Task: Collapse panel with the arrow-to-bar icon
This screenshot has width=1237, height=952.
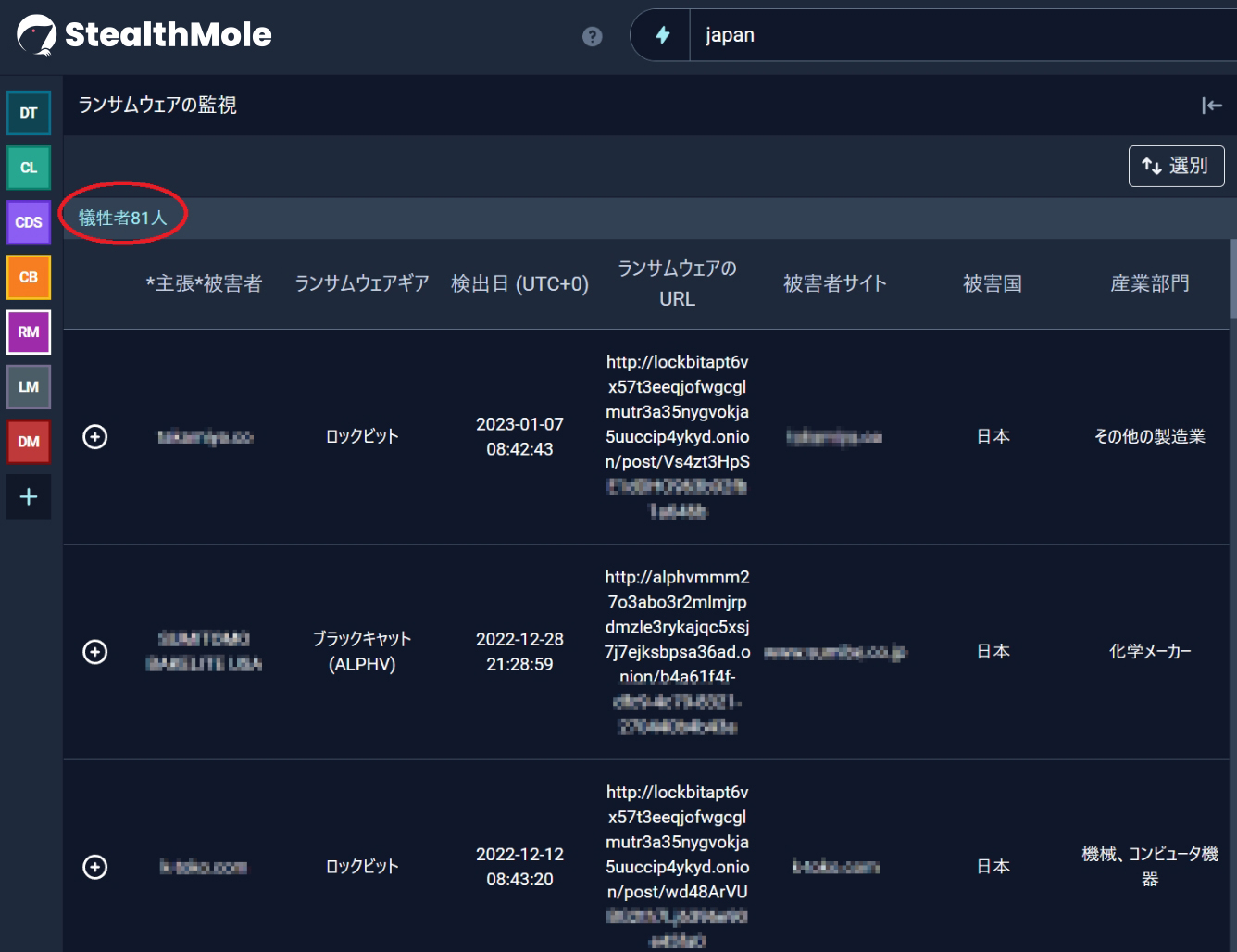Action: (x=1211, y=106)
